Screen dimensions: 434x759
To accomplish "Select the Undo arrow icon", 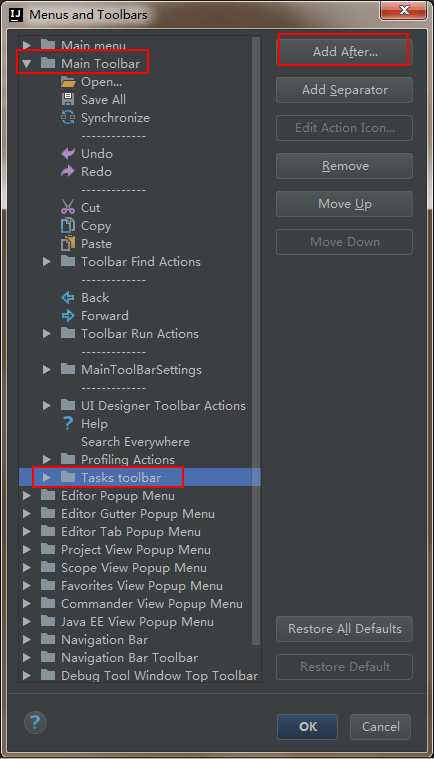I will (68, 153).
